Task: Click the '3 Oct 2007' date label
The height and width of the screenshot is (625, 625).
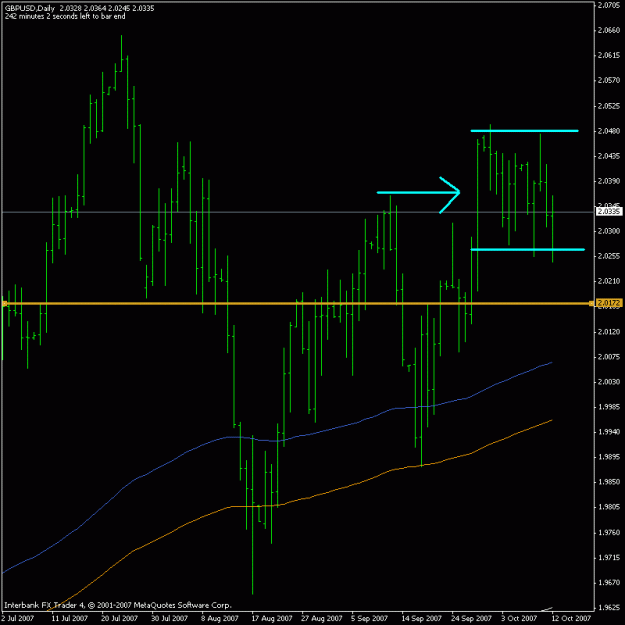Action: [520, 619]
